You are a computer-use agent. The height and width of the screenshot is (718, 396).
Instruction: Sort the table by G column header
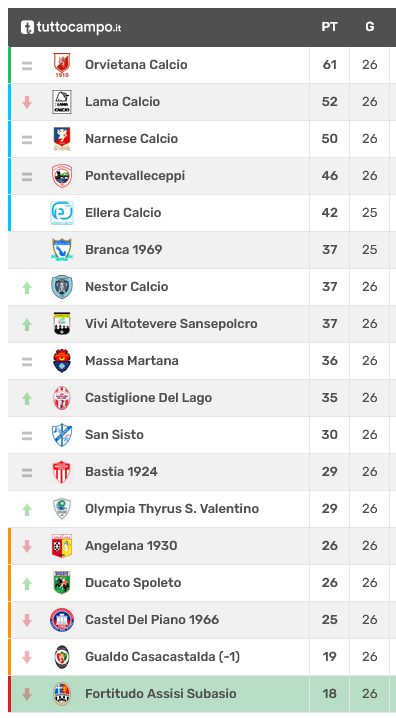[x=369, y=27]
